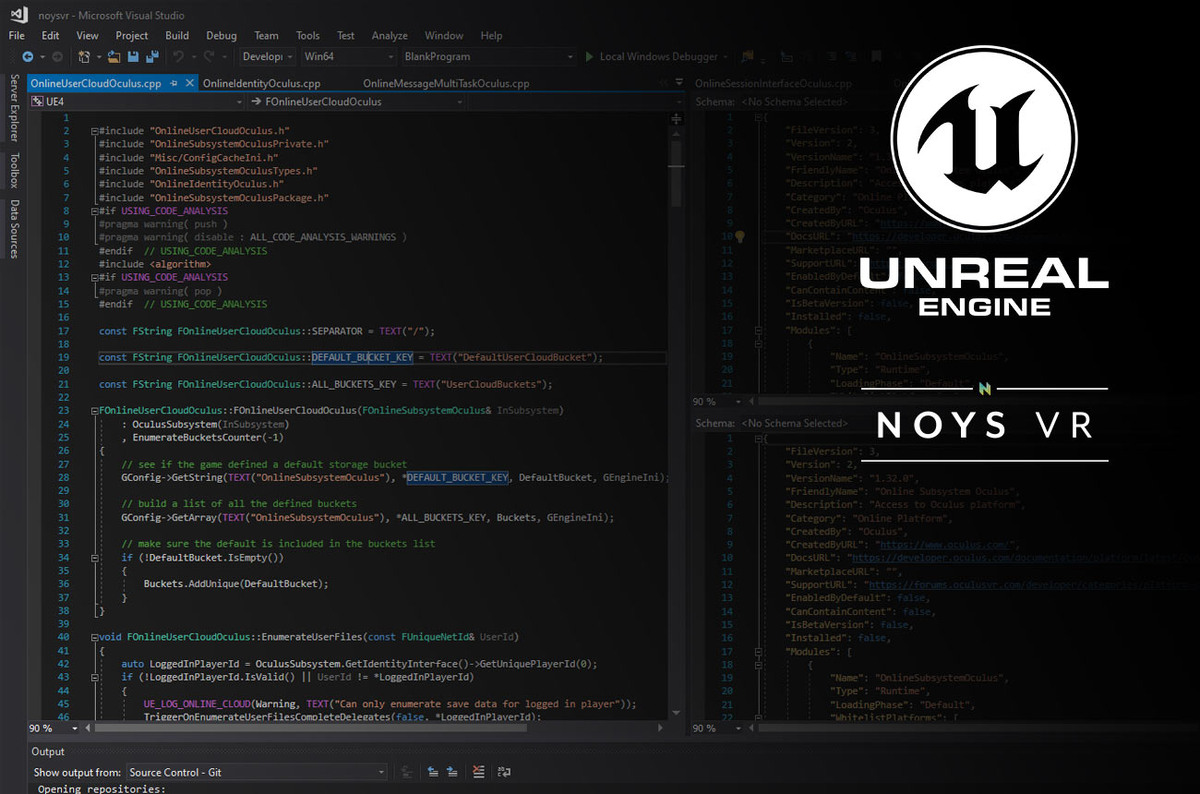
Task: Open the DocsURL link in lower JSON panel
Action: click(x=1021, y=558)
